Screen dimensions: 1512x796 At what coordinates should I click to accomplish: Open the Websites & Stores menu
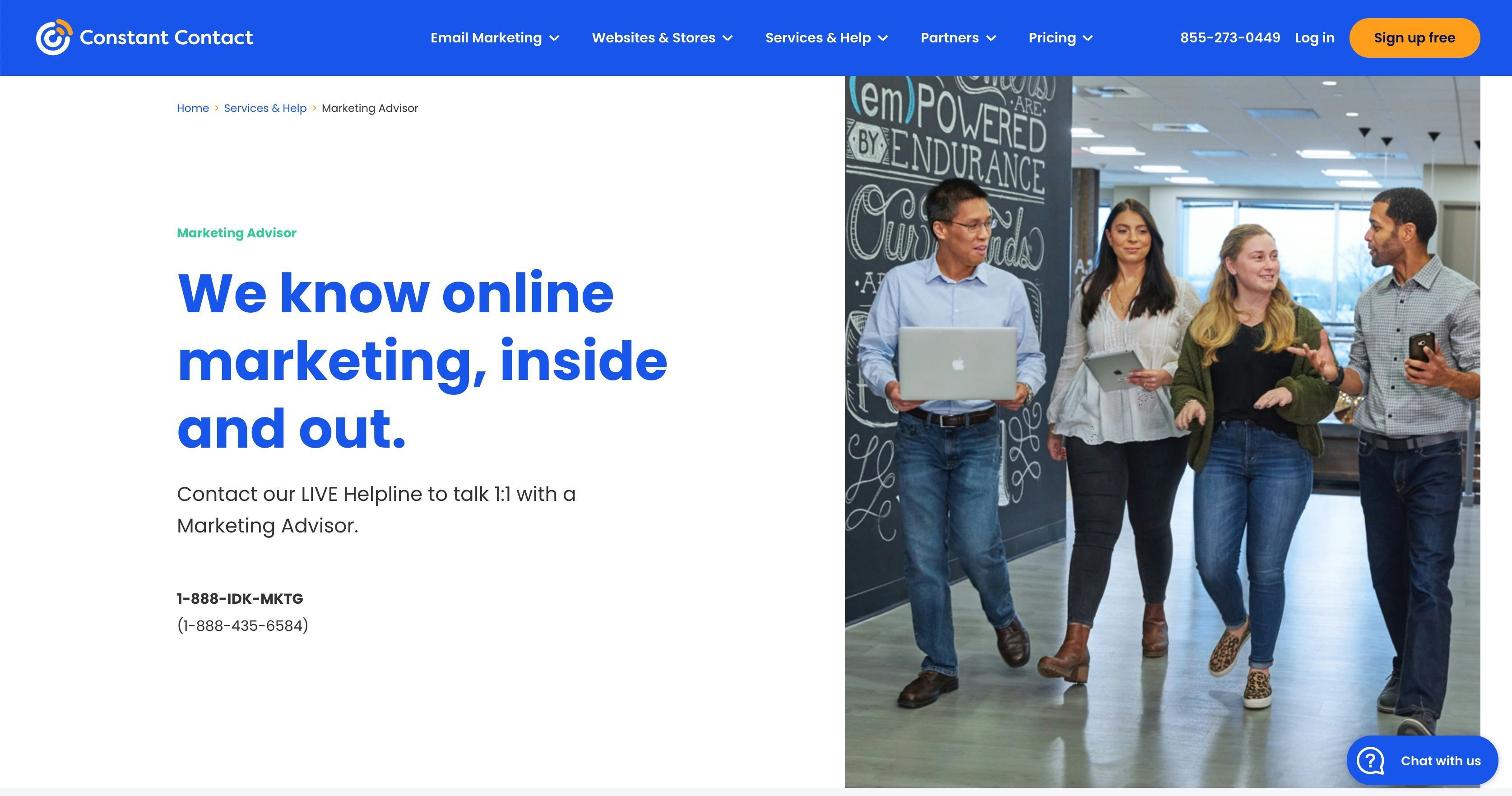[x=653, y=37]
